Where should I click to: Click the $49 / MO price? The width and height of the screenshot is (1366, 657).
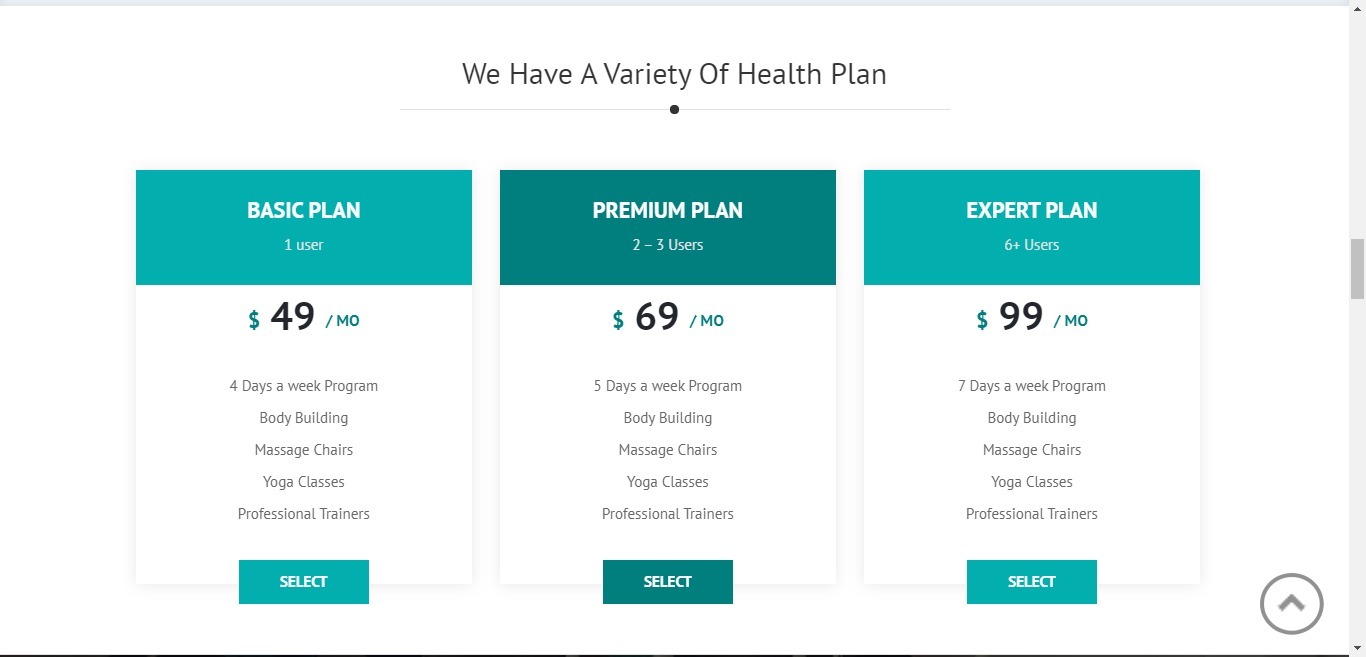304,318
